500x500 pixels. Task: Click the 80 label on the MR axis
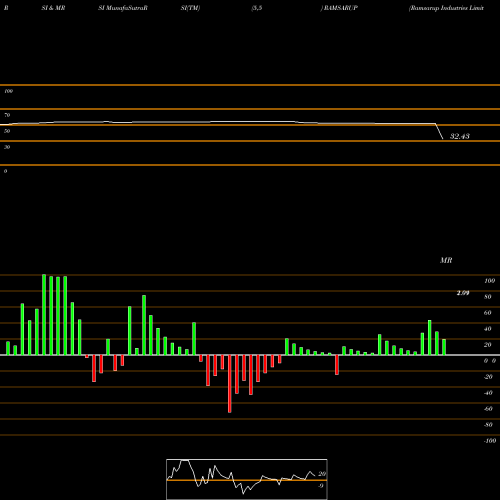(488, 297)
